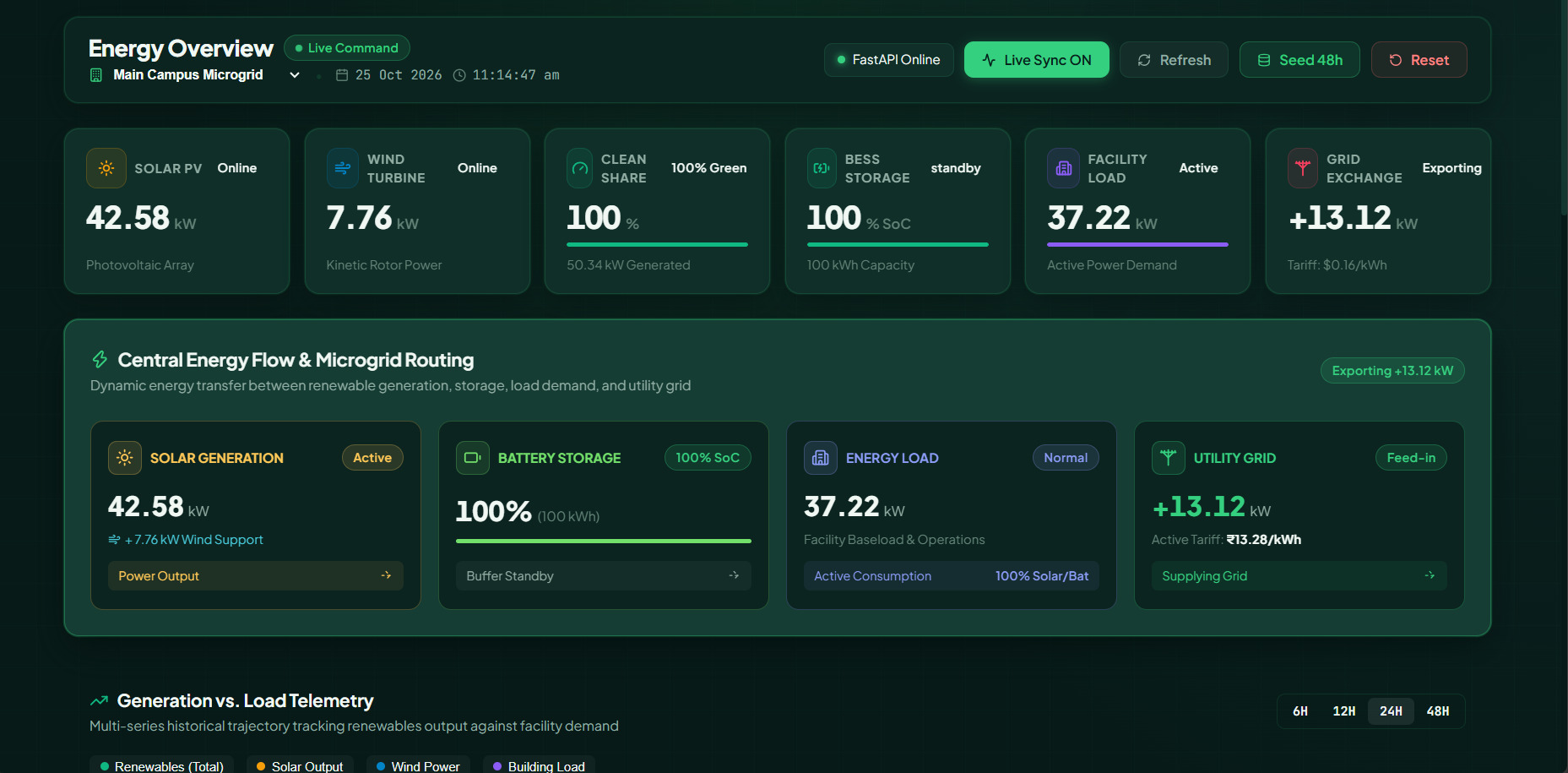Click the Grid Exchange pylon icon
The height and width of the screenshot is (773, 1568).
click(1303, 168)
